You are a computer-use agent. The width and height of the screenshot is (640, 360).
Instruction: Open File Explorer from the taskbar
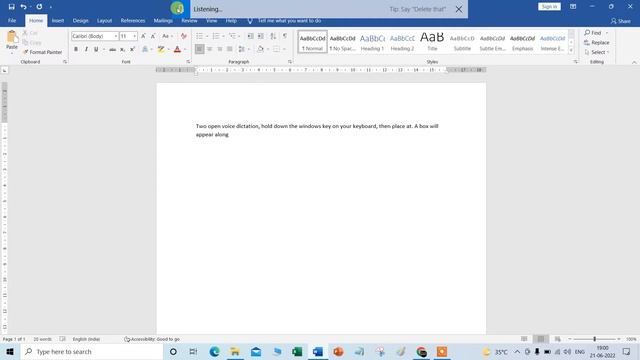click(x=235, y=351)
